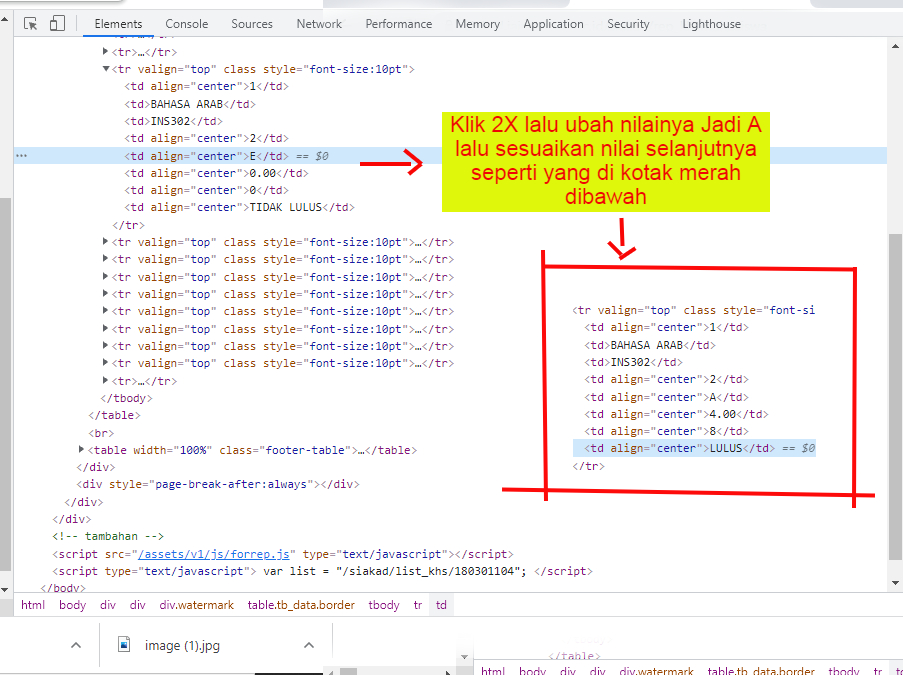Click the Elements panel vertical scrollbar thumb

(x=895, y=397)
